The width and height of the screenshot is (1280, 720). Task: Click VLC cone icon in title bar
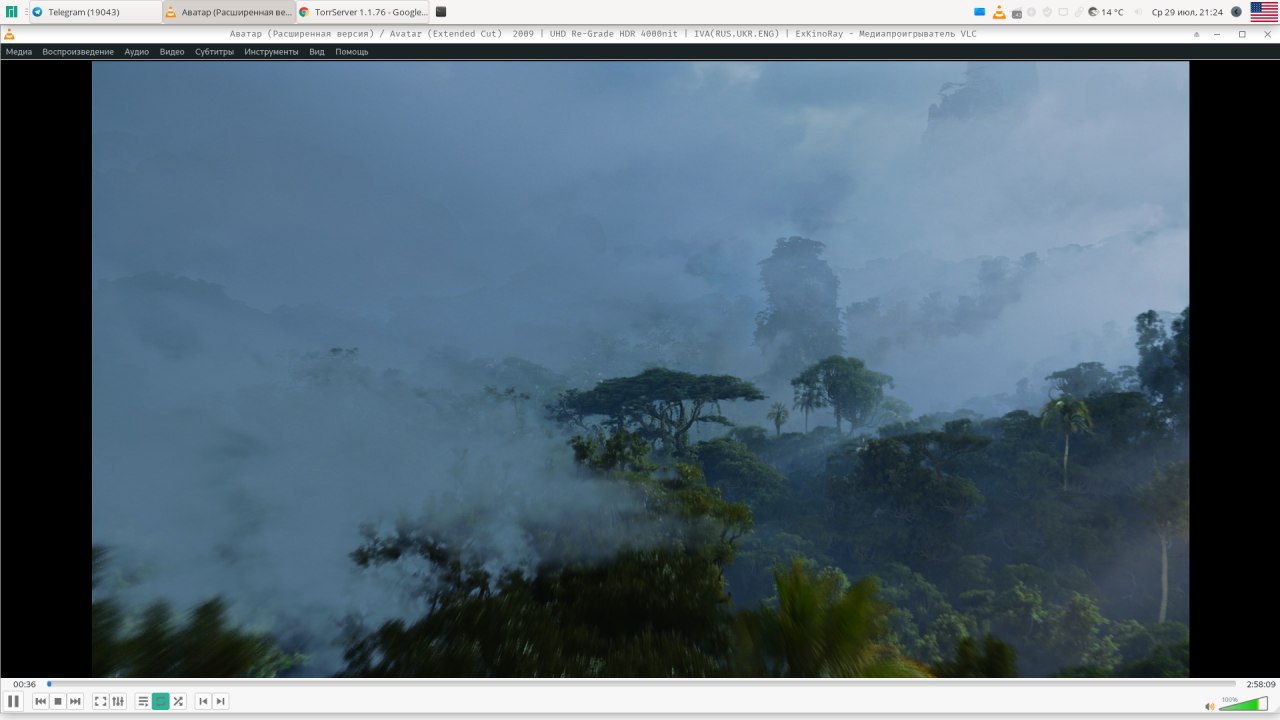[9, 33]
